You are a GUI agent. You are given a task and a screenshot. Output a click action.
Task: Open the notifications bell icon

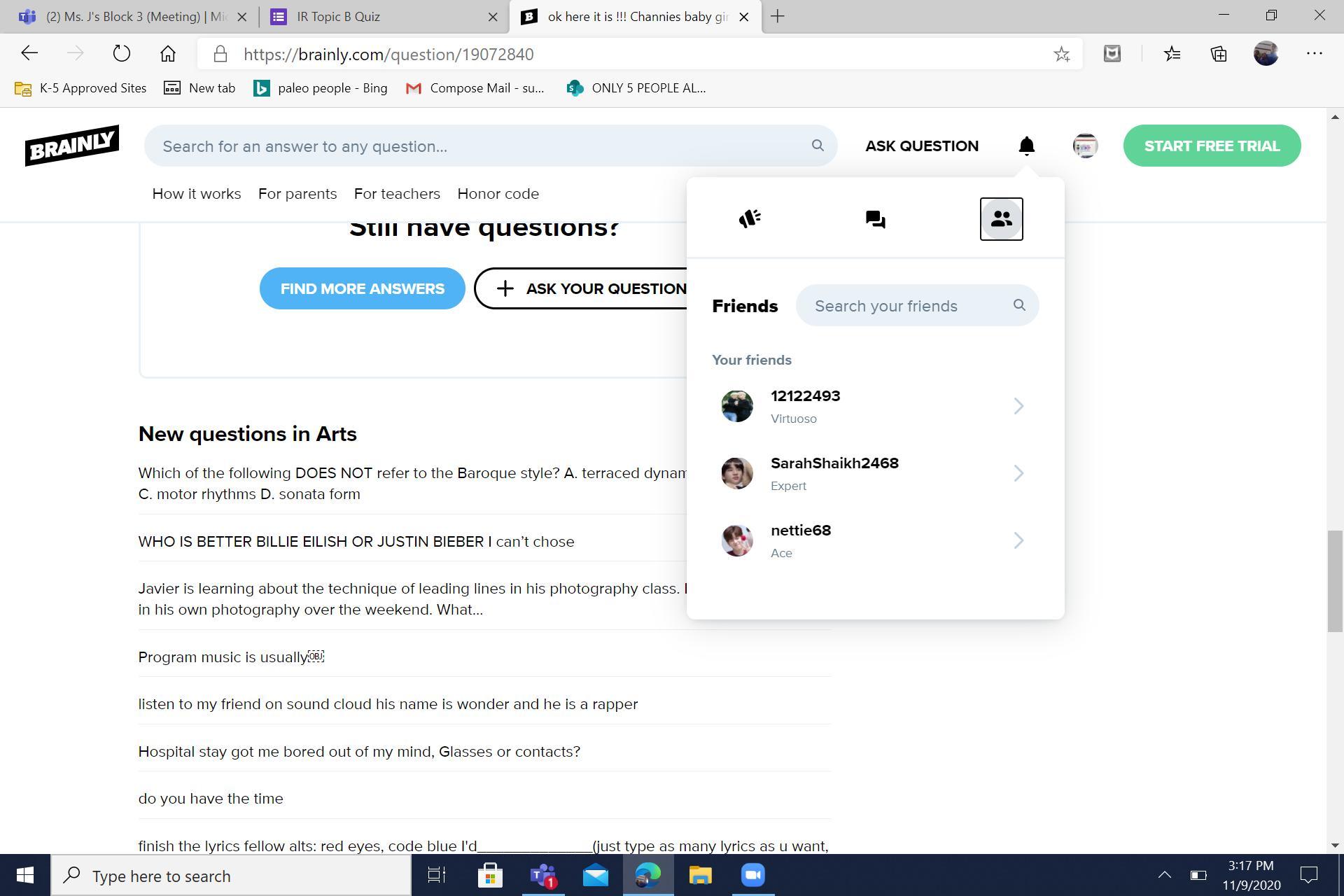click(1026, 146)
